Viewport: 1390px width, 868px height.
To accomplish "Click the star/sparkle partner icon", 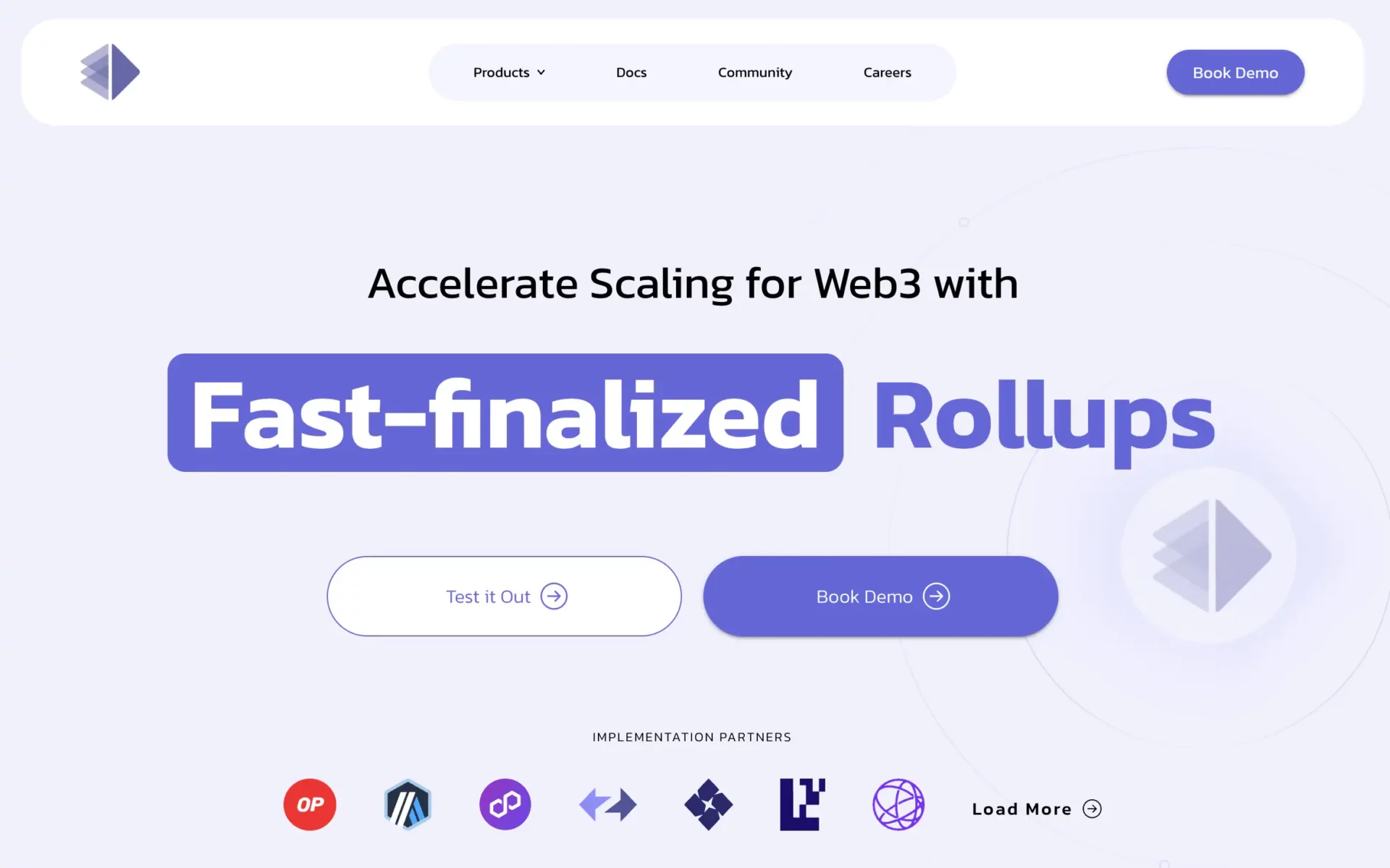I will [x=707, y=804].
